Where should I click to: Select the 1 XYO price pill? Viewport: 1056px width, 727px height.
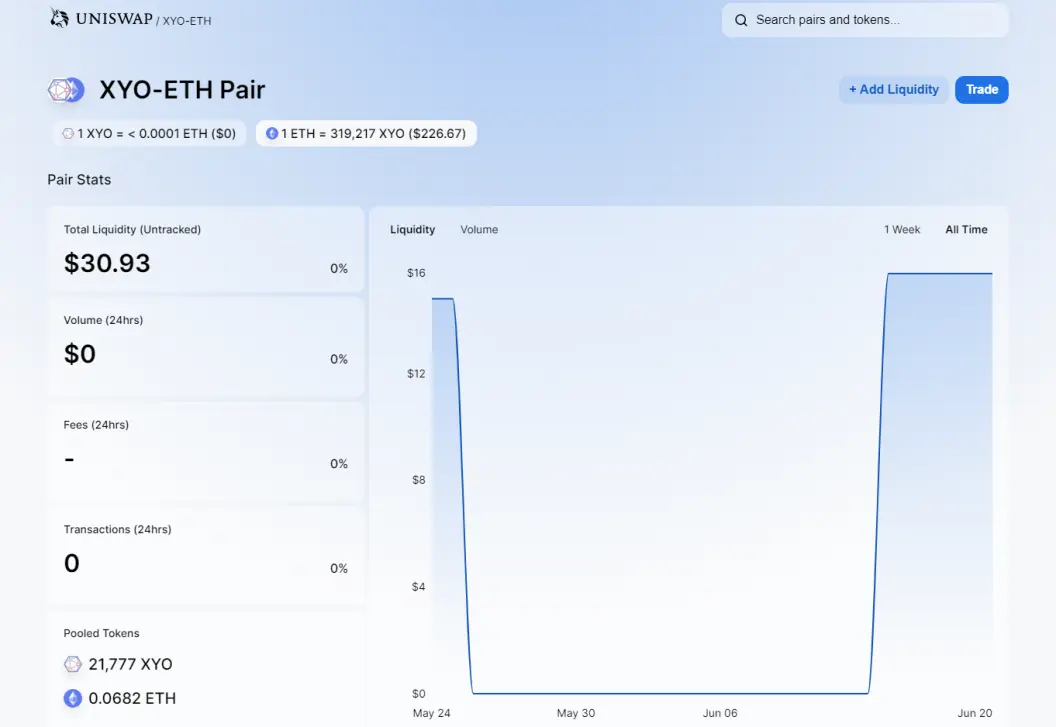(x=150, y=133)
